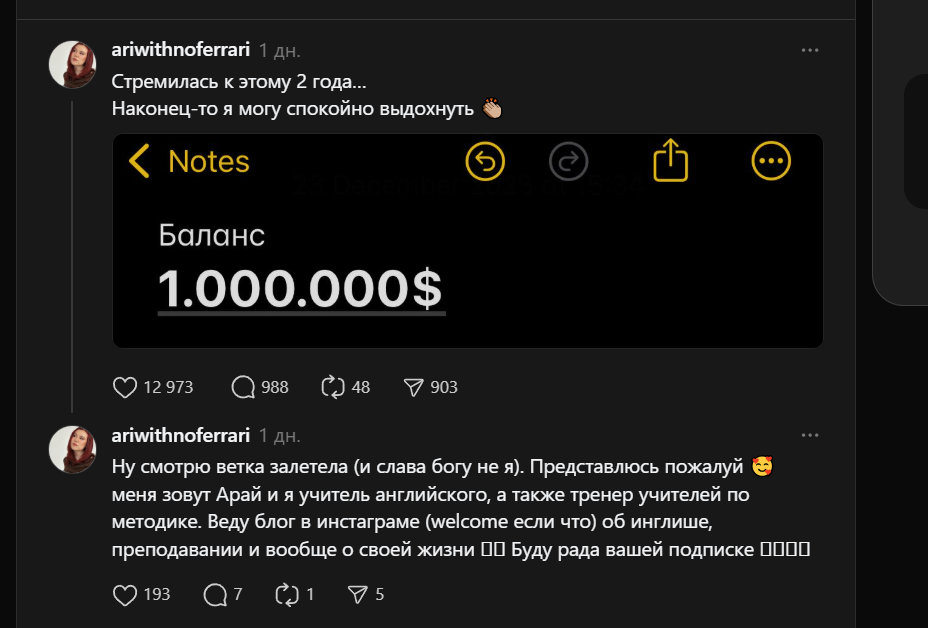Screen dimensions: 928x628
Task: Reply to the post with 7 comments
Action: pos(215,595)
